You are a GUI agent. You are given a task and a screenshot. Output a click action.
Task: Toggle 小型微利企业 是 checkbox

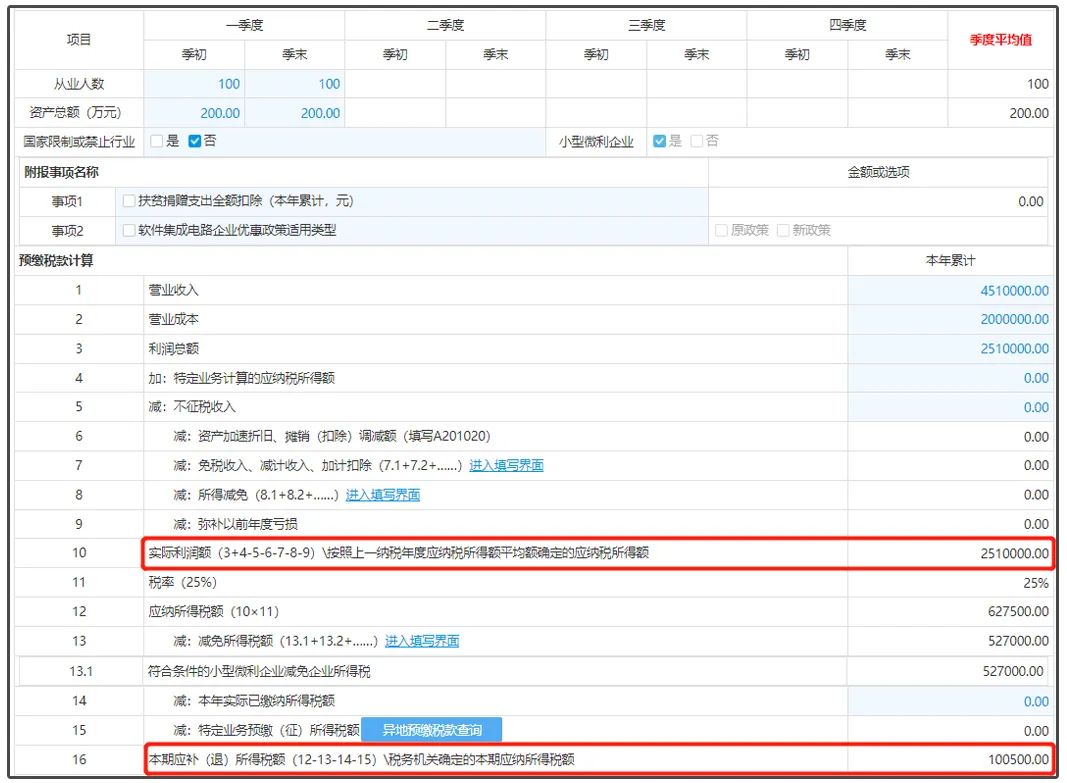[659, 141]
